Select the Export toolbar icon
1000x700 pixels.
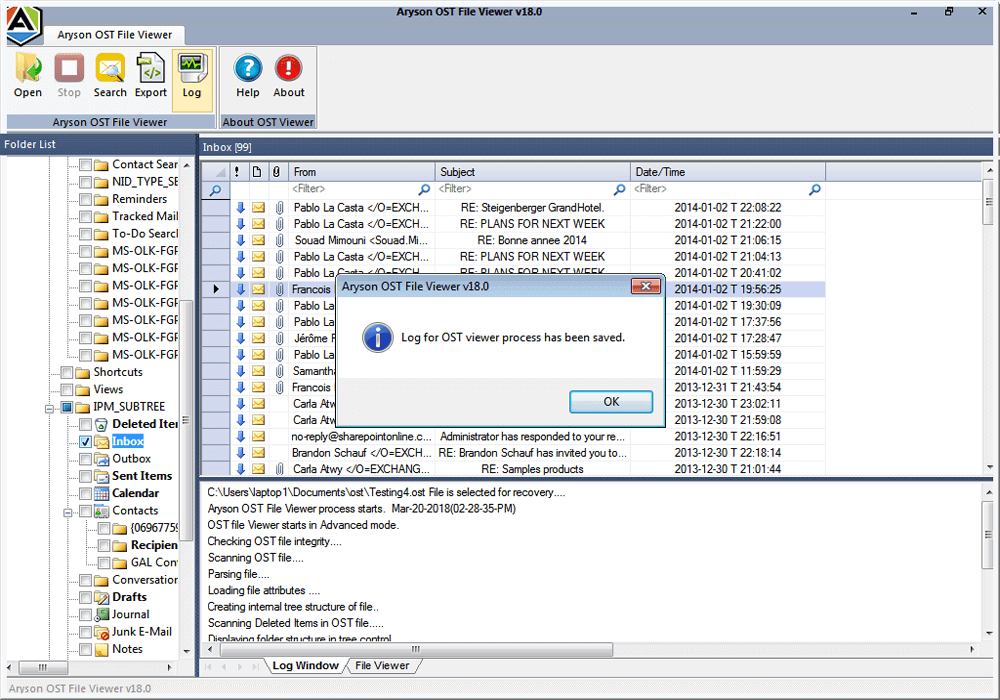point(151,69)
